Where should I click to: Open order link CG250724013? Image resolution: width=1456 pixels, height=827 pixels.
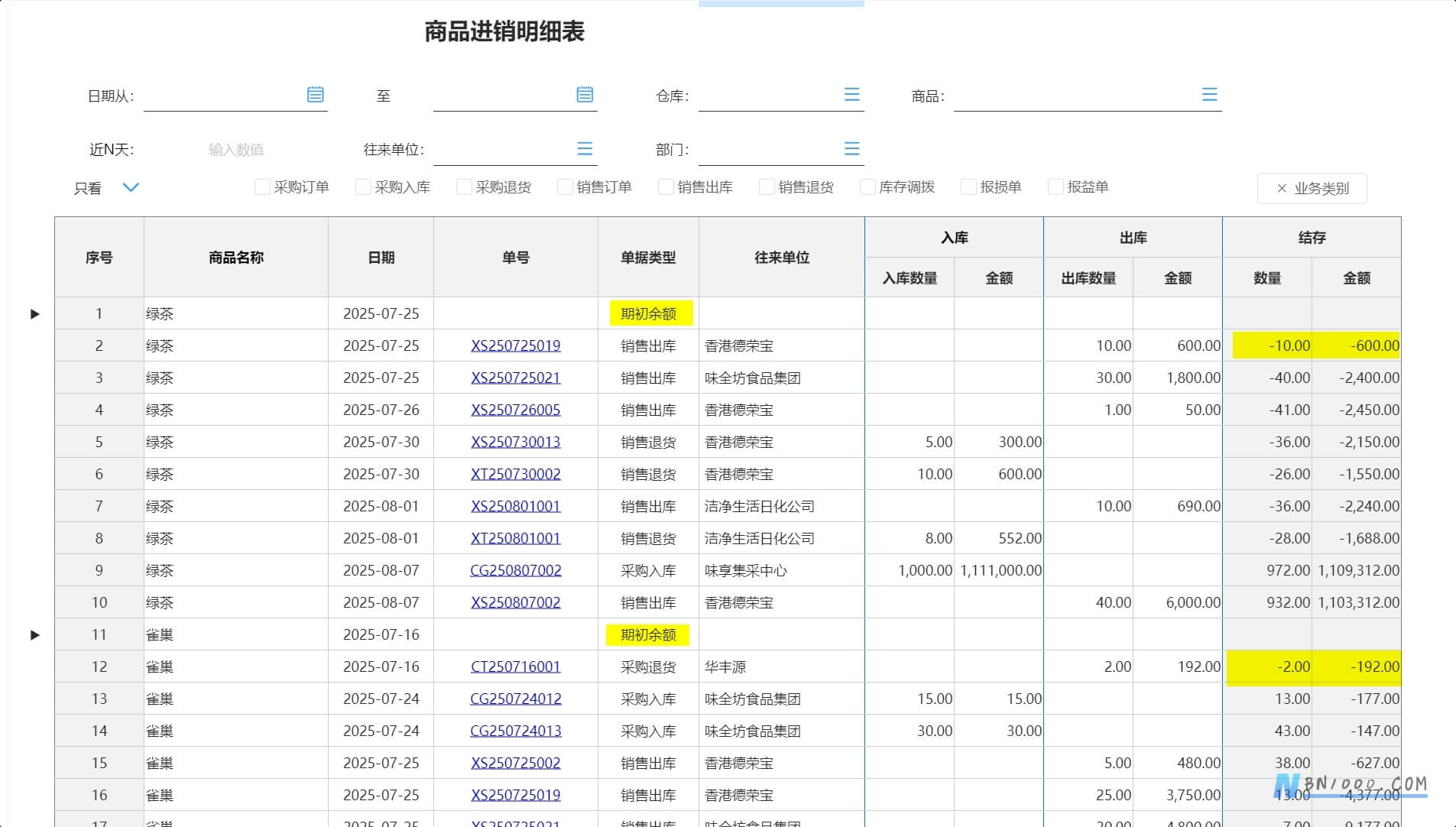click(x=516, y=731)
